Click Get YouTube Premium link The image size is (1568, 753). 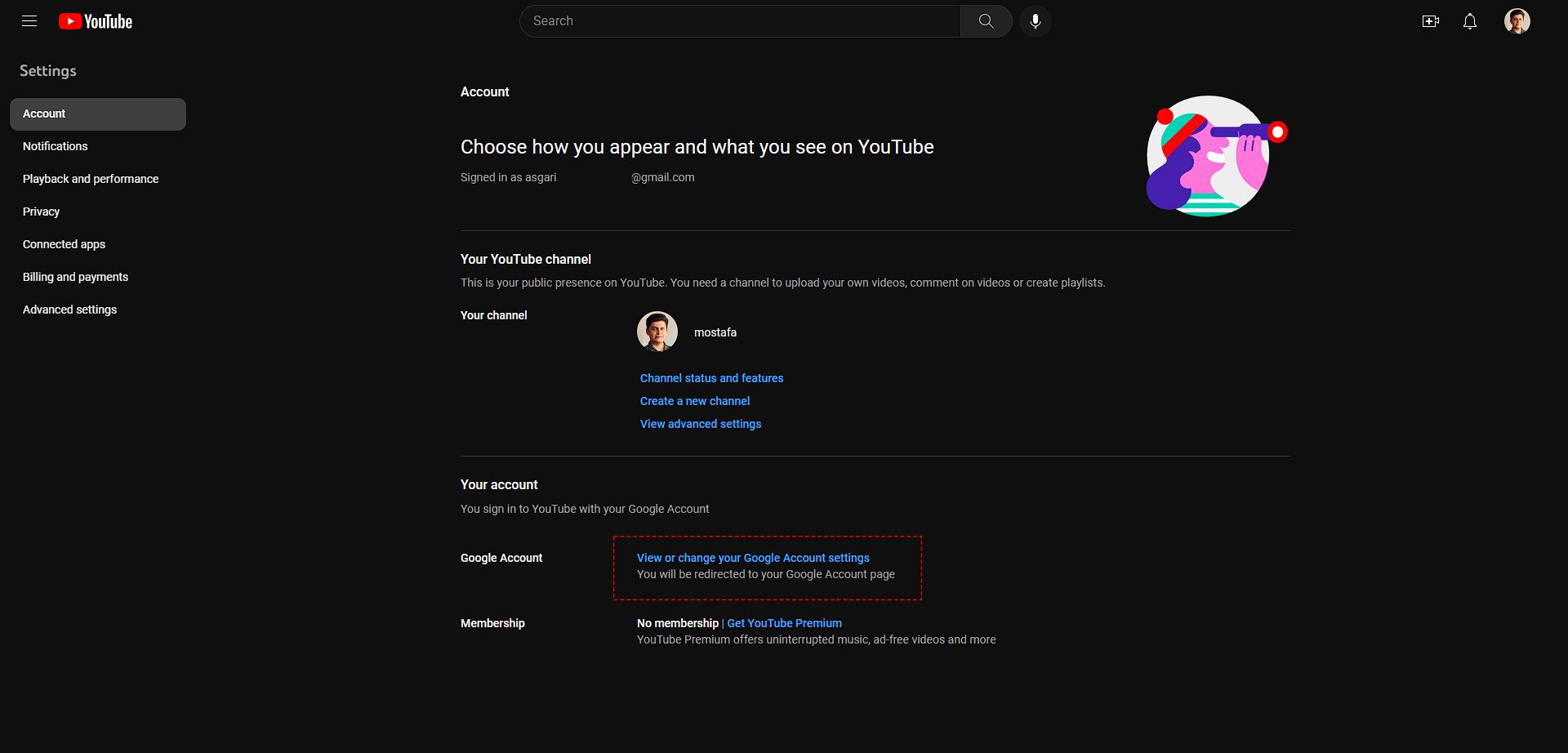click(784, 623)
